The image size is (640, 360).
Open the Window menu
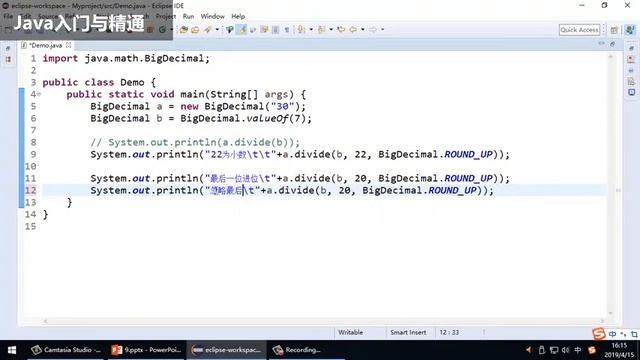(213, 16)
